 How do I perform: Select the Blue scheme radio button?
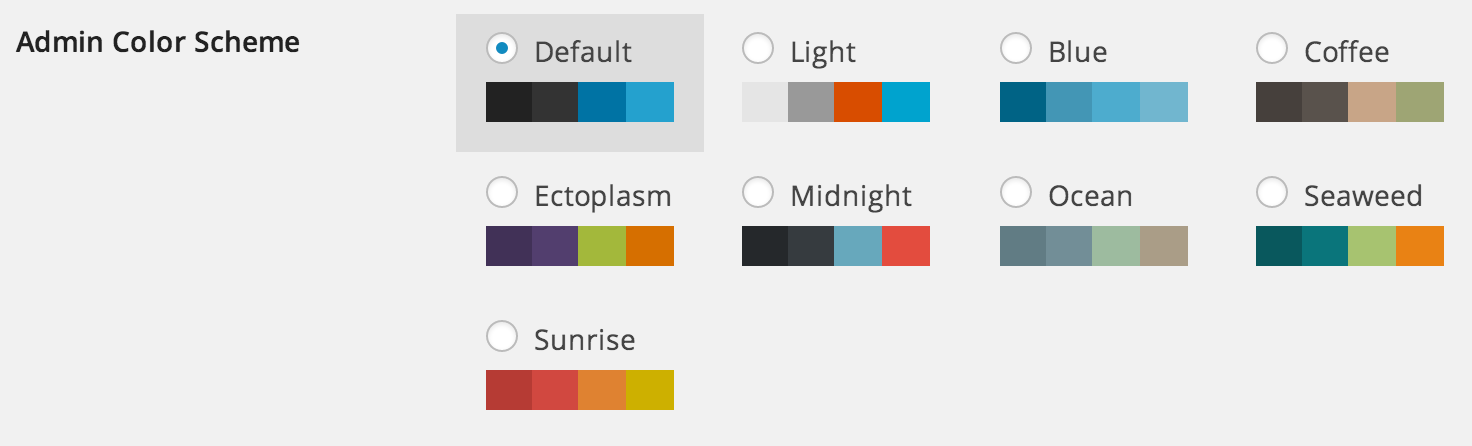tap(1016, 47)
